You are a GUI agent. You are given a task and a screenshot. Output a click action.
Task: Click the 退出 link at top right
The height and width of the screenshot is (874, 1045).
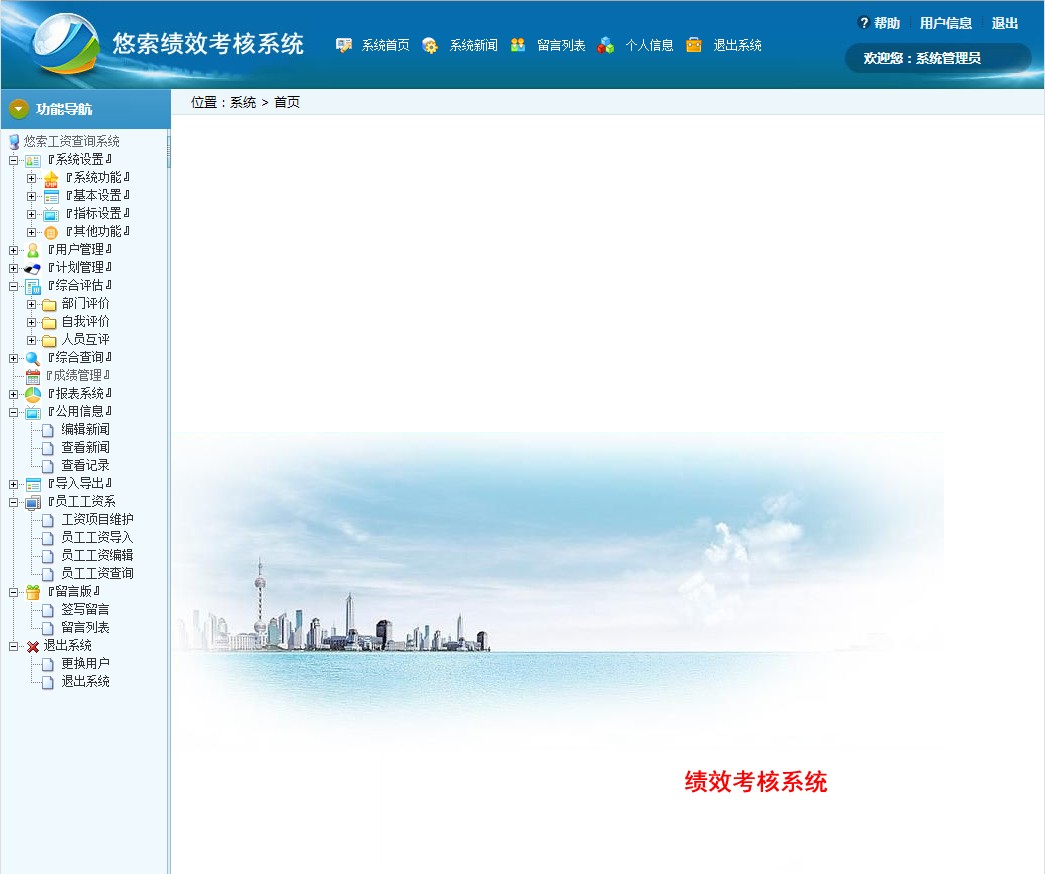click(x=1005, y=23)
